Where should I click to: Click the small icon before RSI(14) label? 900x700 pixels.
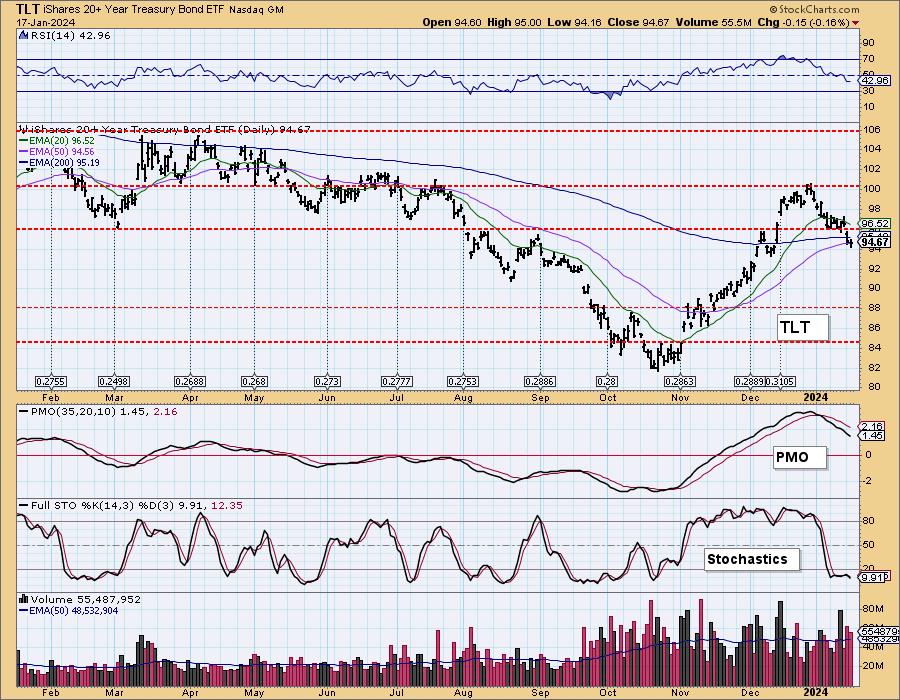pos(24,35)
